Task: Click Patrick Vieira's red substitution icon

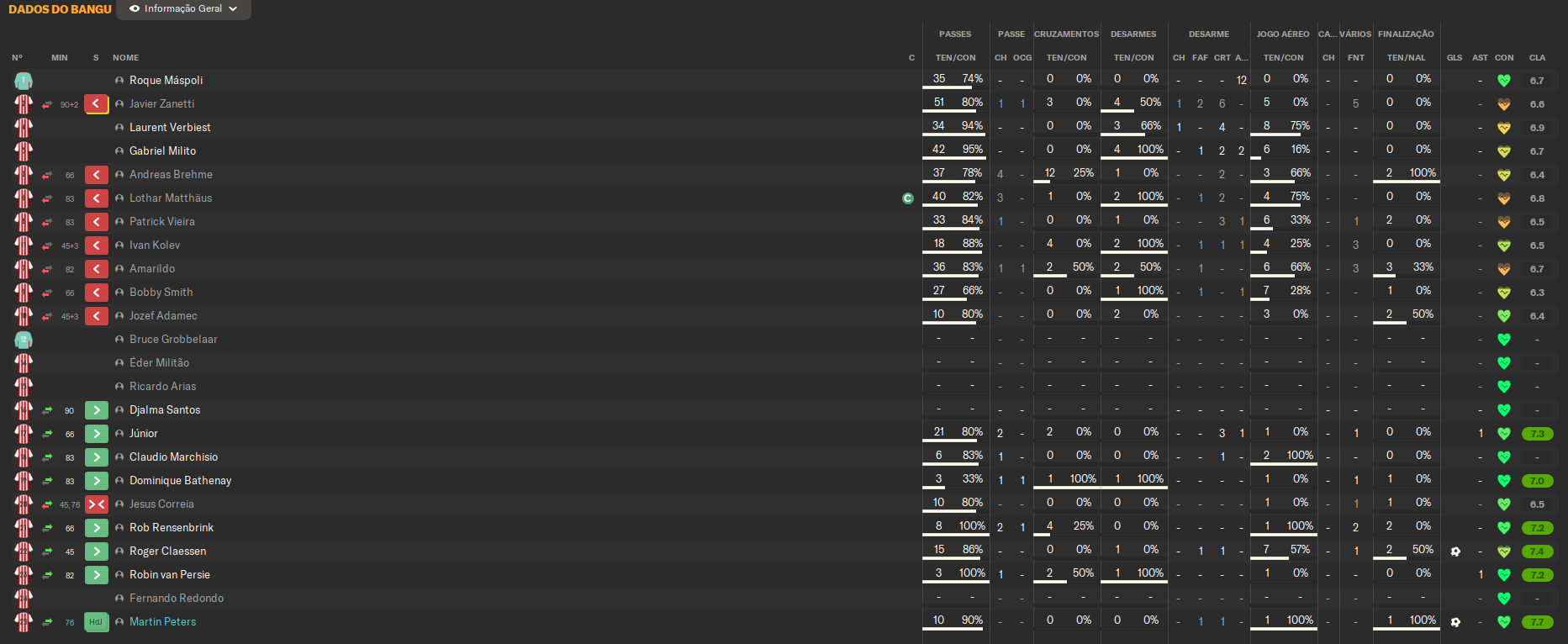Action: [x=97, y=222]
